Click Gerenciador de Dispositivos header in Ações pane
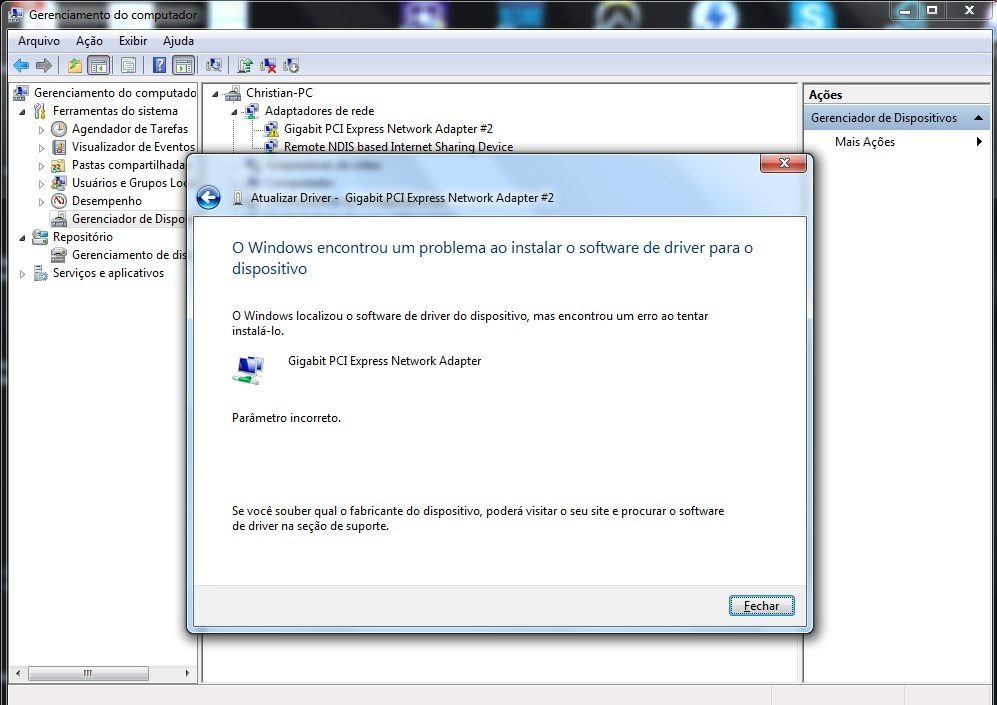The height and width of the screenshot is (705, 997). [x=898, y=118]
